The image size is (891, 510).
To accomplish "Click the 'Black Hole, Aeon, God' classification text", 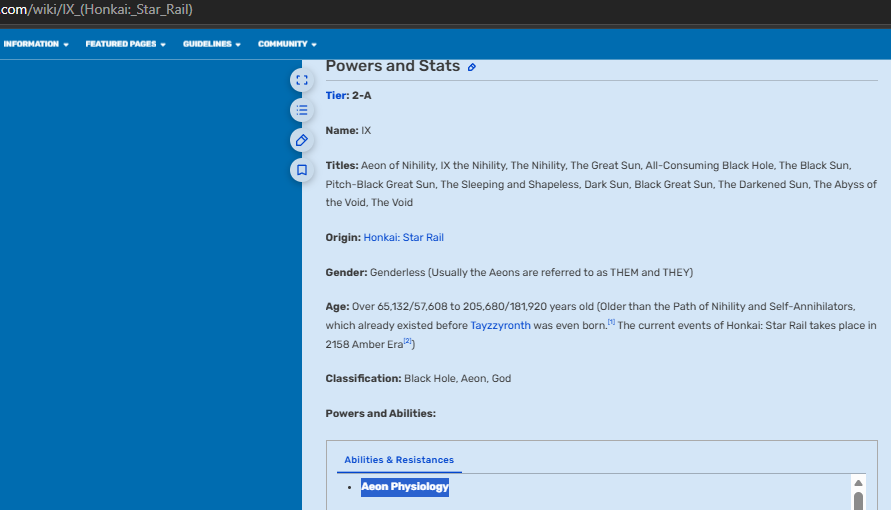I will pyautogui.click(x=457, y=378).
